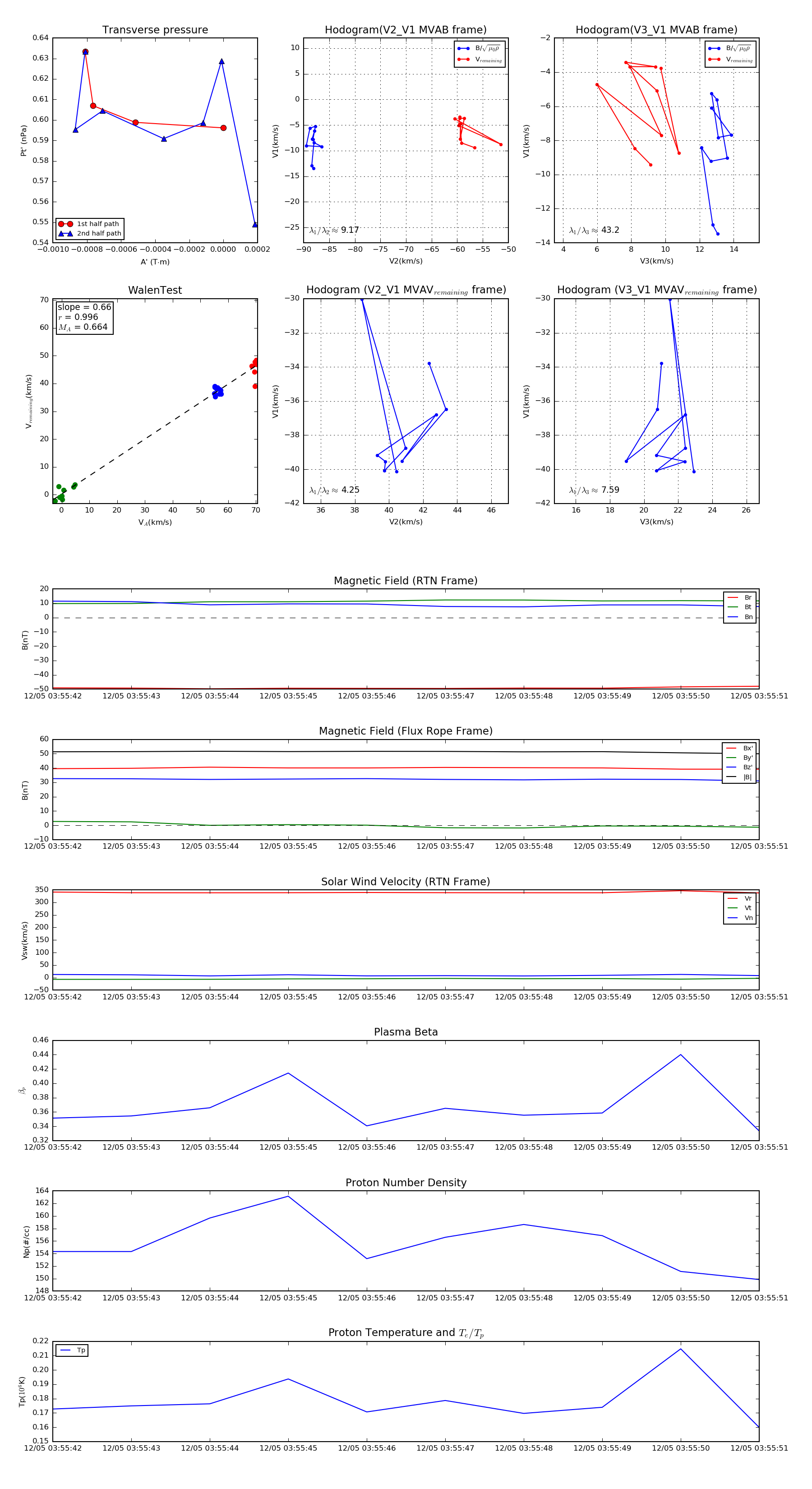Click the 'Hodogram (V2_V1 MVAV remaining frame)' title

pyautogui.click(x=406, y=290)
